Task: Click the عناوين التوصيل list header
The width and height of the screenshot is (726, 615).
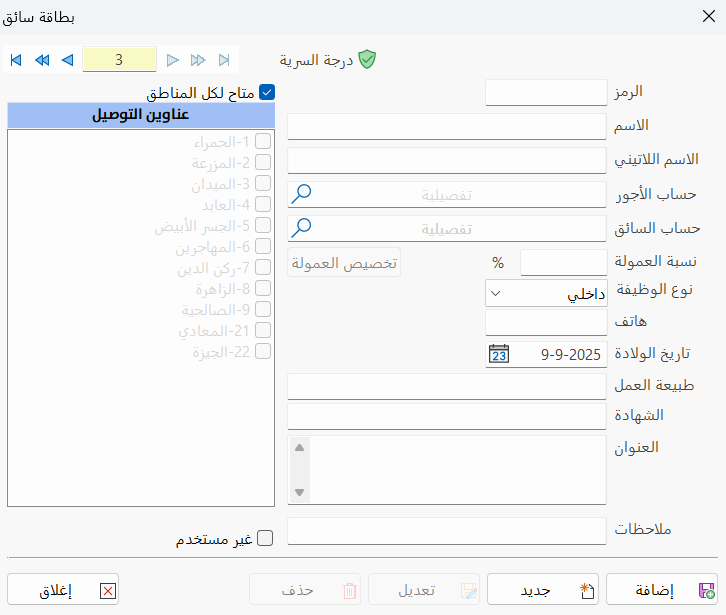Action: point(141,115)
